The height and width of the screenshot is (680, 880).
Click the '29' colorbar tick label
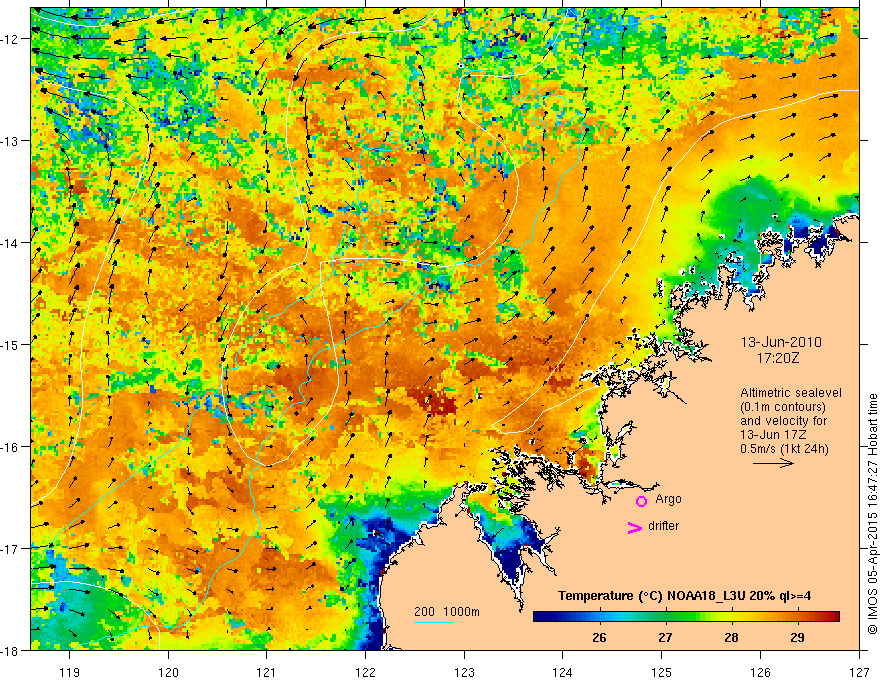coord(798,638)
